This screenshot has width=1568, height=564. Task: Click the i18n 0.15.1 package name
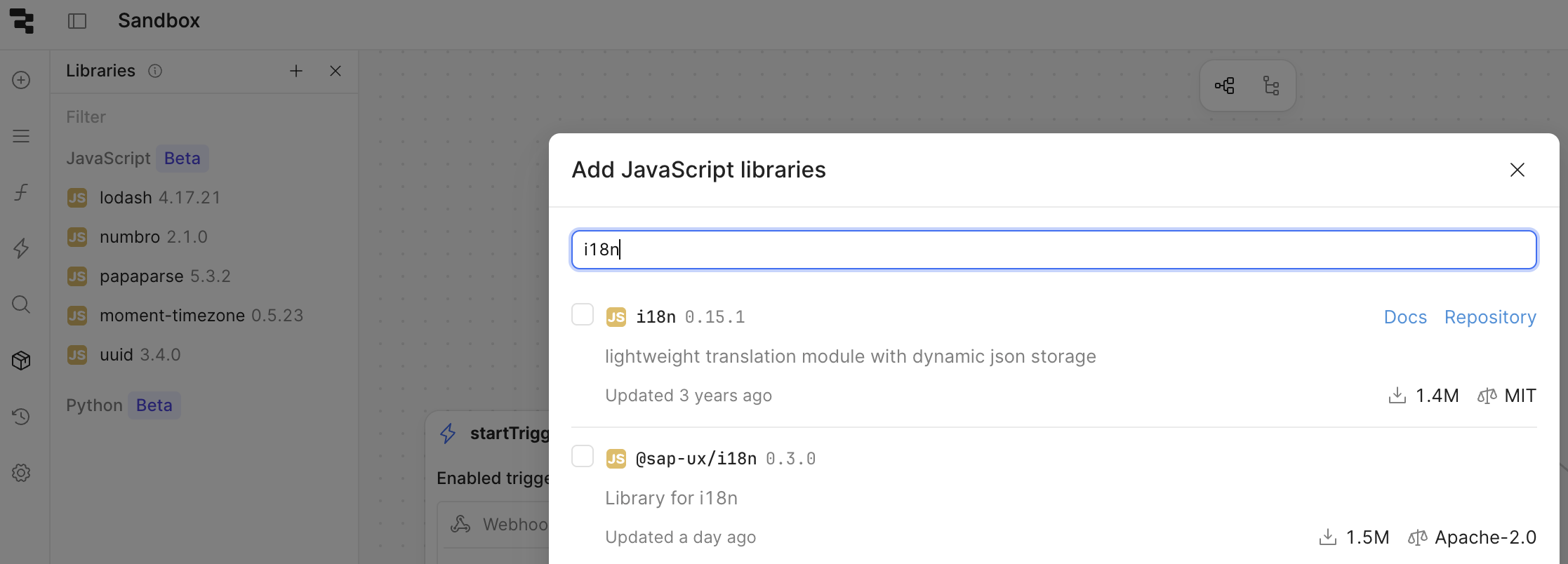(x=691, y=317)
